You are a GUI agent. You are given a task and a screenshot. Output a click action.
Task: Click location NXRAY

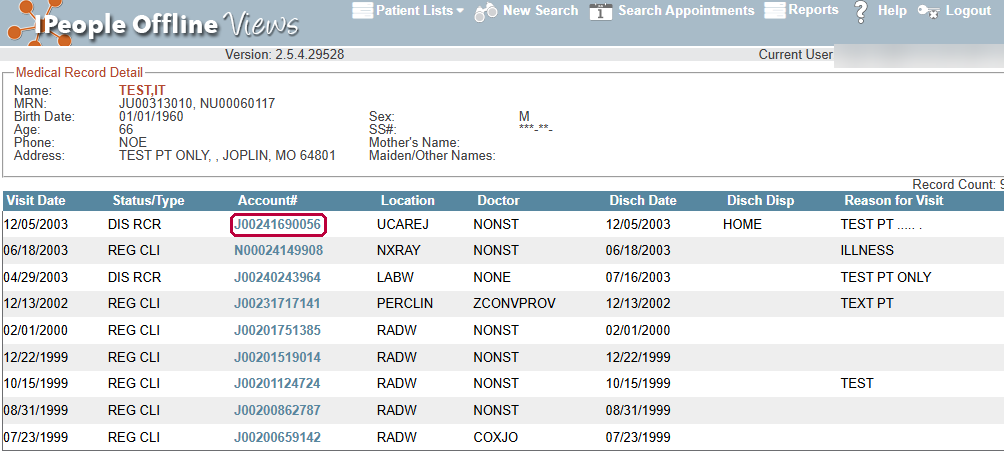[399, 250]
